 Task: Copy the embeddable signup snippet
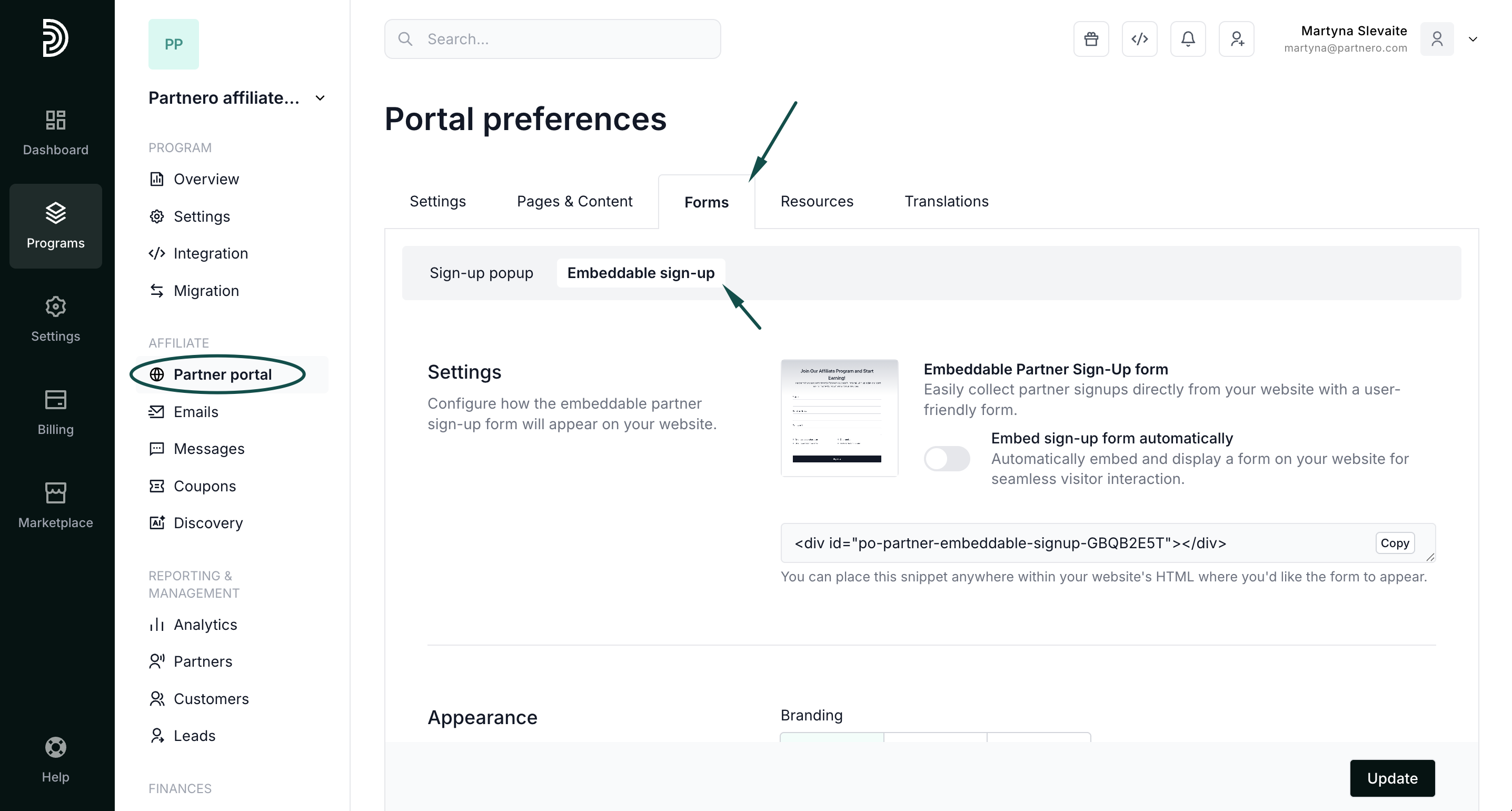point(1394,542)
